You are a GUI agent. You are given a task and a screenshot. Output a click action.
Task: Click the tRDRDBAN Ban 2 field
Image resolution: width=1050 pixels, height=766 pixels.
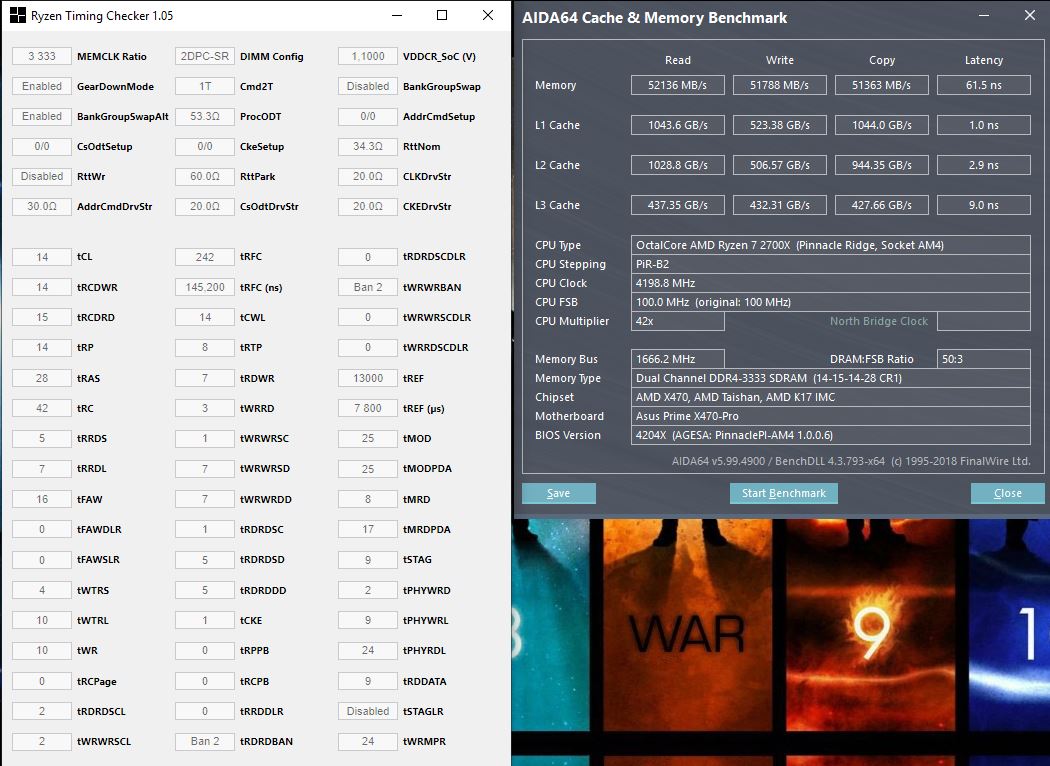click(x=204, y=741)
